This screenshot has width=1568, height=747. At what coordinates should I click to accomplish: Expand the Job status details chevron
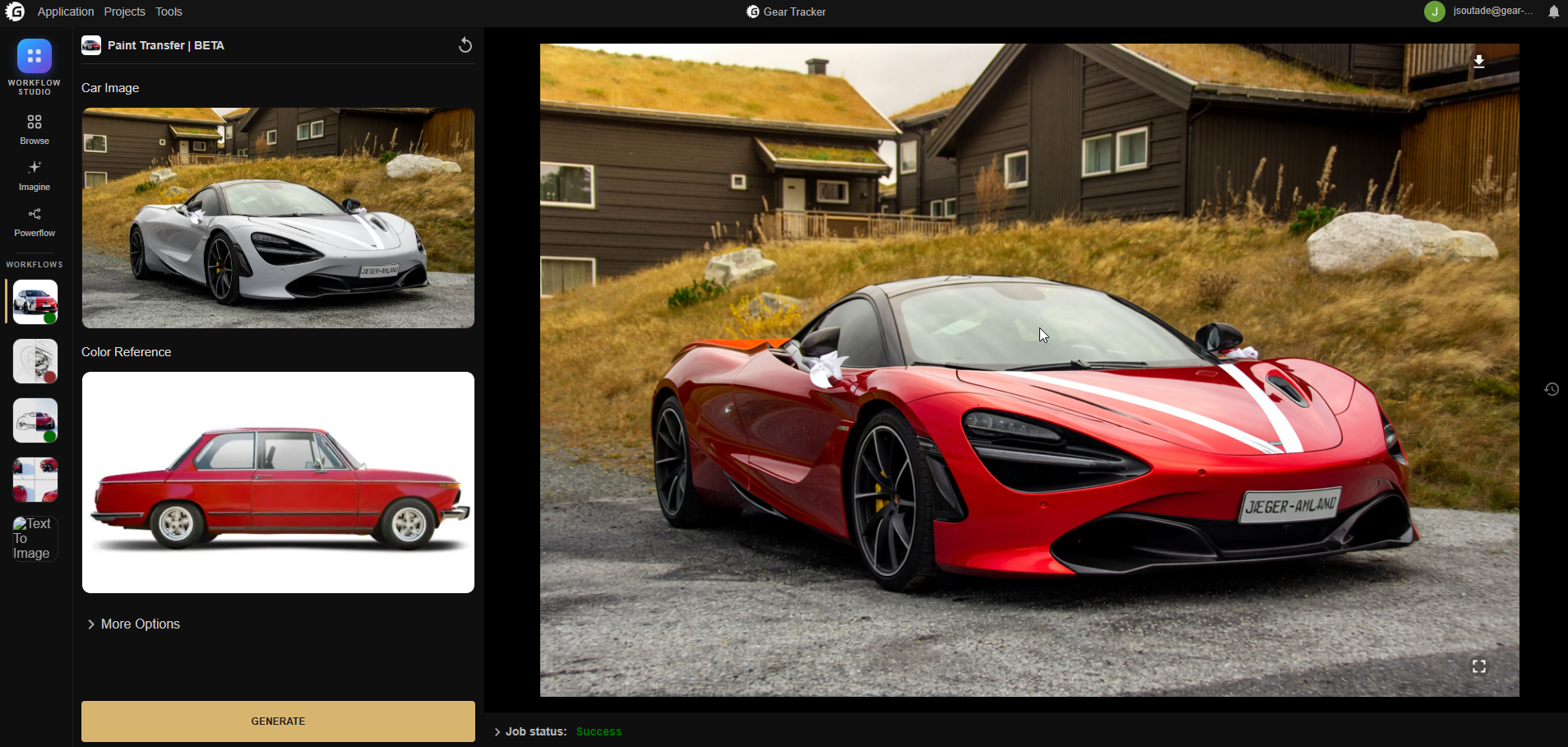pos(497,731)
